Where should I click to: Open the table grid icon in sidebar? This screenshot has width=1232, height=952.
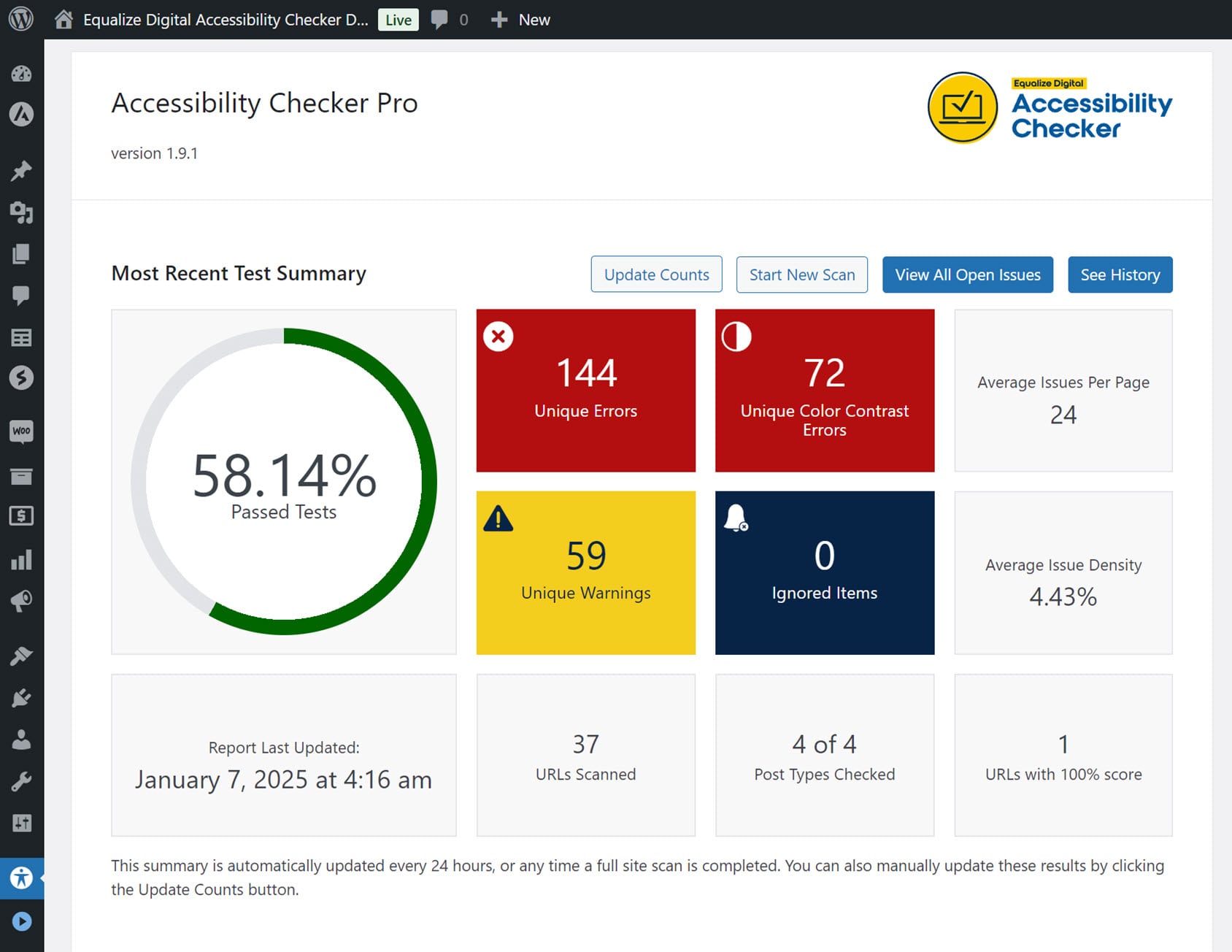tap(21, 337)
